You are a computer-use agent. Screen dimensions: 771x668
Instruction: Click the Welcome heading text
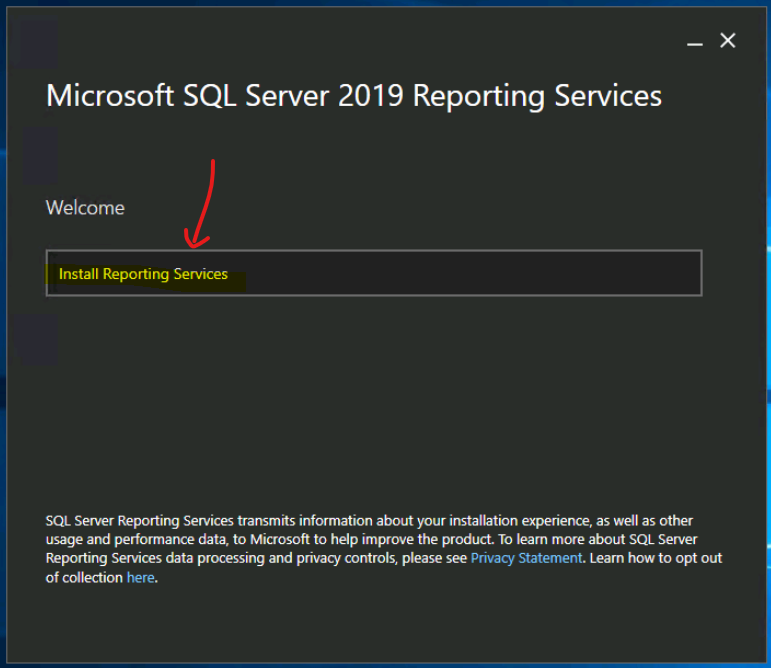point(85,208)
